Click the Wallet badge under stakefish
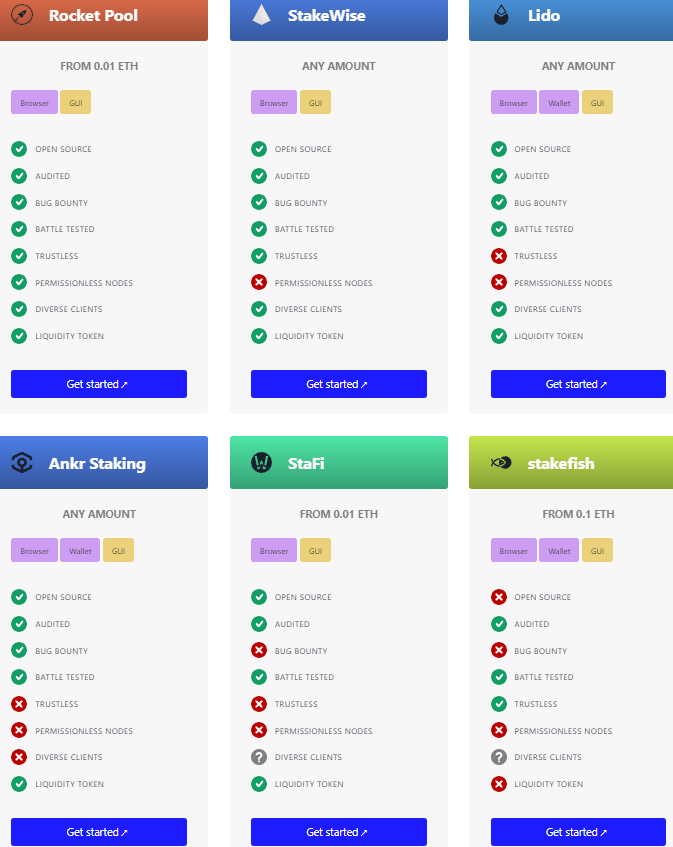The height and width of the screenshot is (847, 673). coord(558,550)
